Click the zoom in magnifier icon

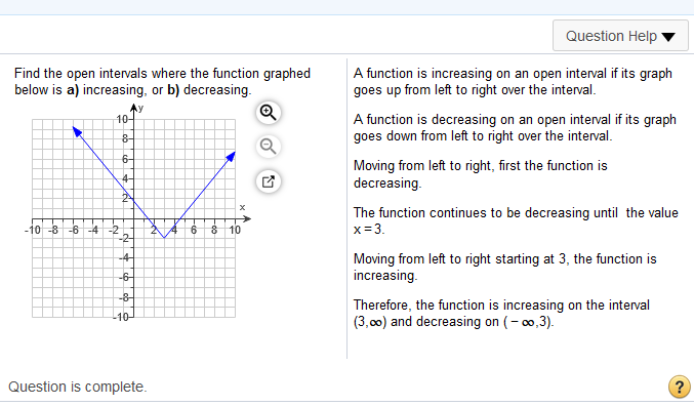(268, 113)
